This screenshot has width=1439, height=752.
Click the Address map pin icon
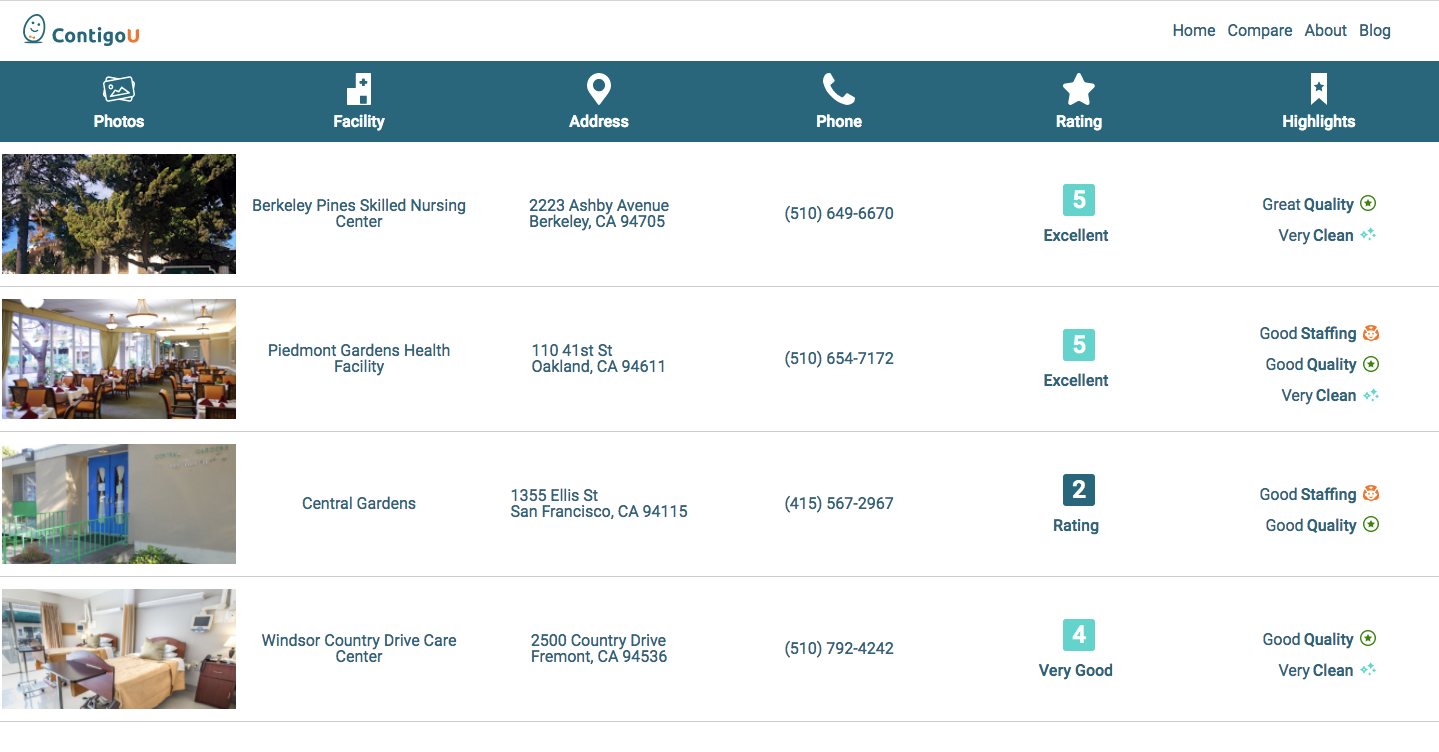point(599,89)
